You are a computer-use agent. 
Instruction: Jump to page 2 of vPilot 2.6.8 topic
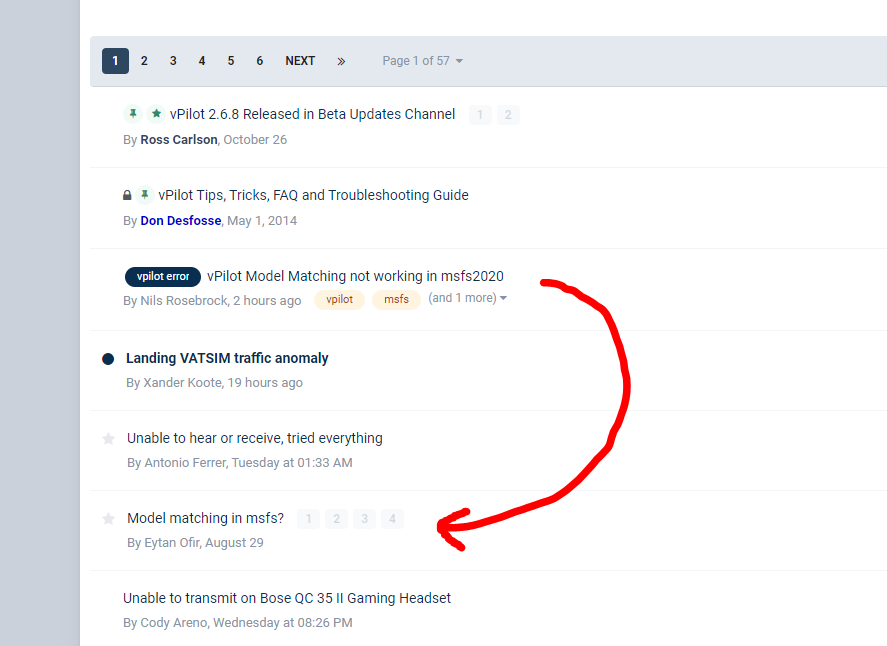pyautogui.click(x=508, y=115)
